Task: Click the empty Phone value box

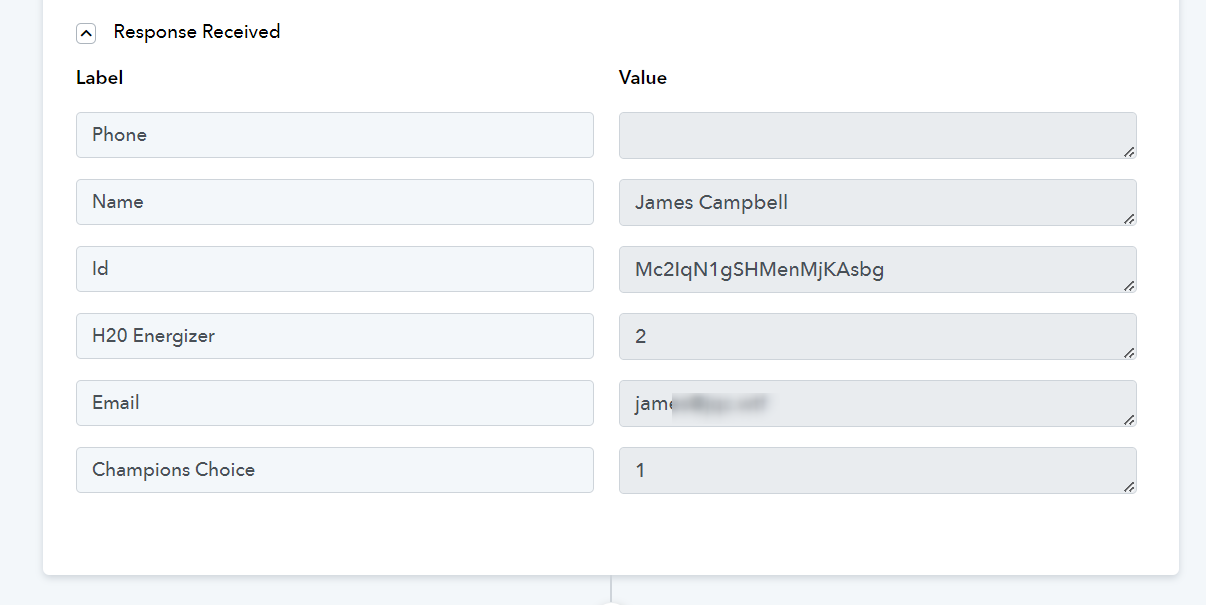Action: point(878,135)
